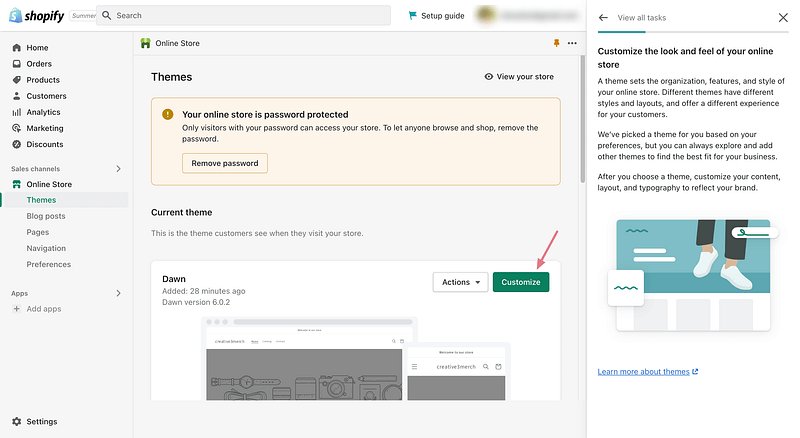Viewport: 800px width, 438px height.
Task: Click the Dawn desktop theme preview
Action: pos(304,358)
